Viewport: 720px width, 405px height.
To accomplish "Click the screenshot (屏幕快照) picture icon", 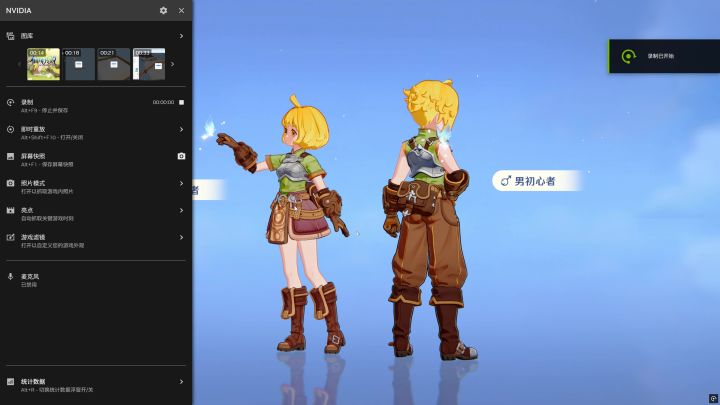I will click(x=11, y=157).
